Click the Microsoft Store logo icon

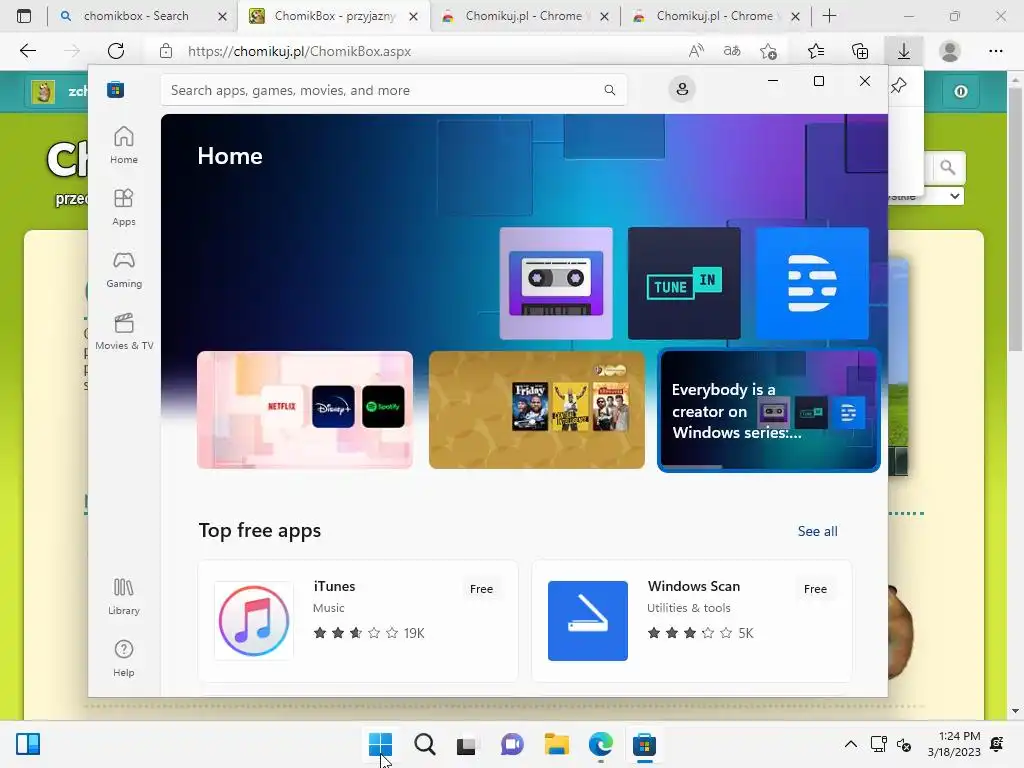tap(116, 89)
